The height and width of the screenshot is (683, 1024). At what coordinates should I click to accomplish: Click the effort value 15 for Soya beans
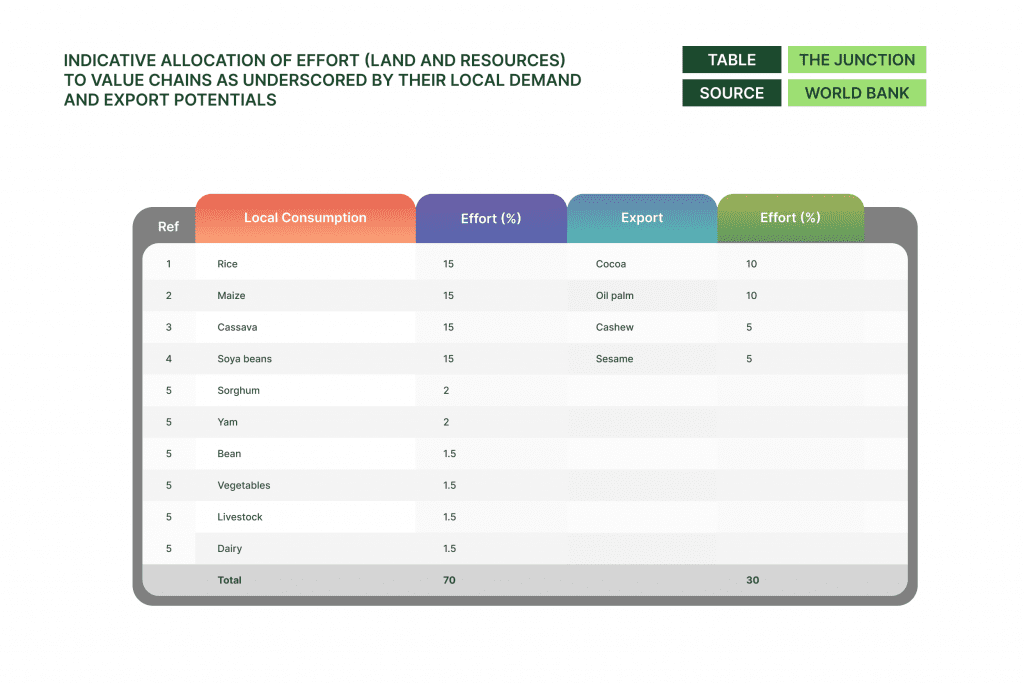(x=448, y=358)
